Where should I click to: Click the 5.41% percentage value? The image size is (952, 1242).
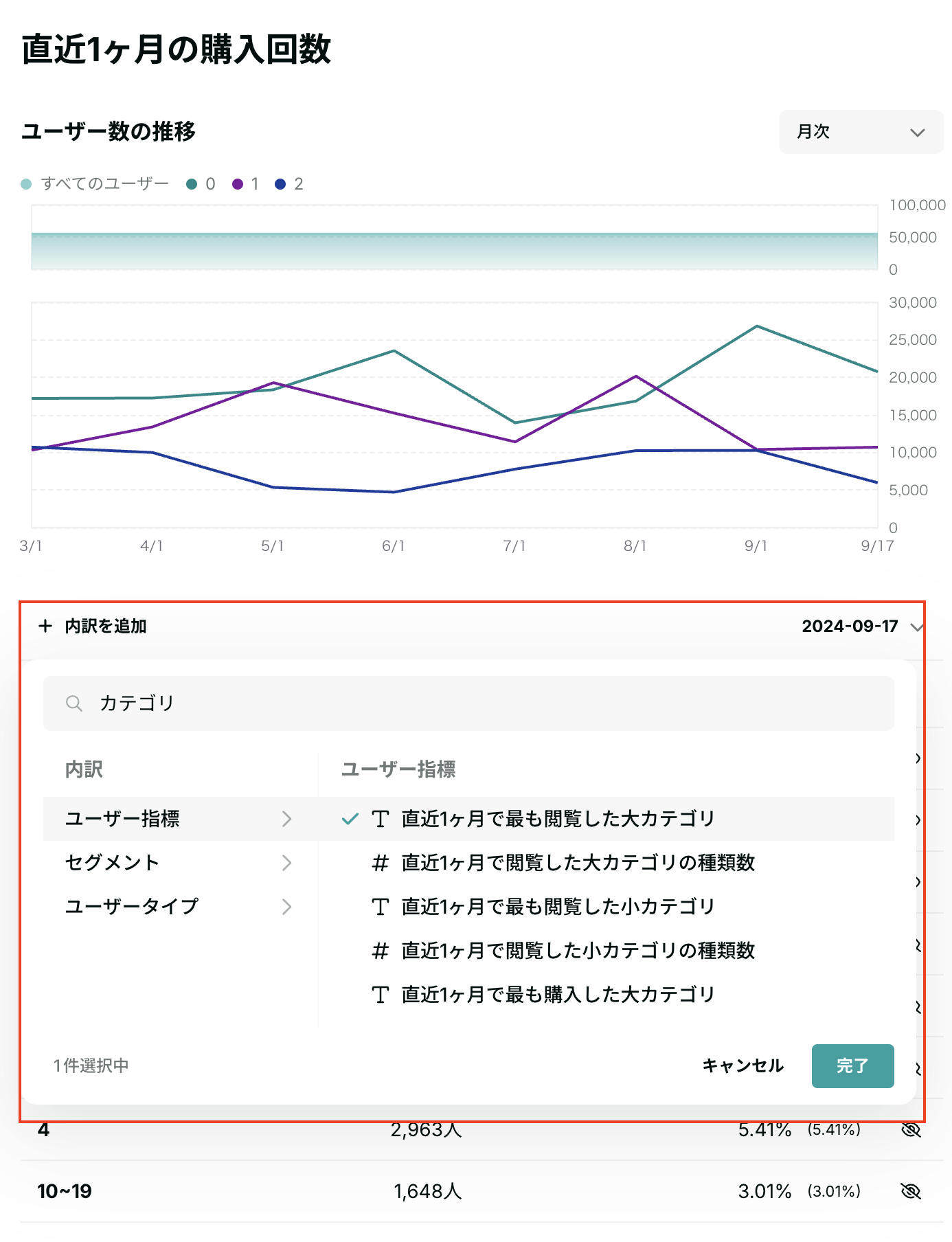765,1130
